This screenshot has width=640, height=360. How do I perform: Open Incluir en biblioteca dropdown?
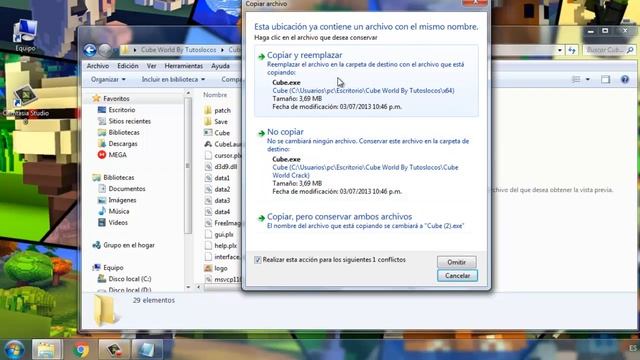point(173,80)
